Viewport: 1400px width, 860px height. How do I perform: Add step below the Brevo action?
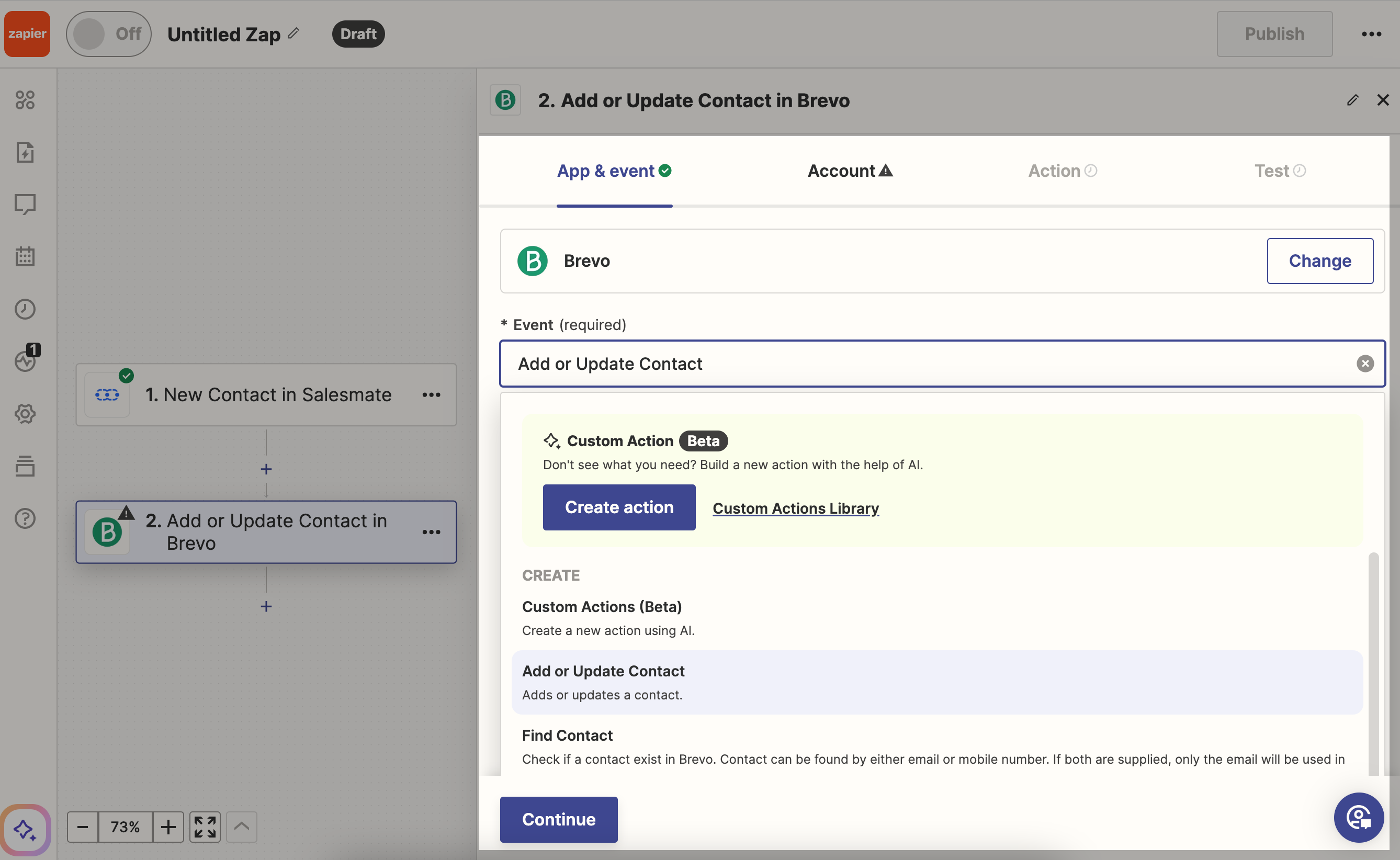[266, 606]
